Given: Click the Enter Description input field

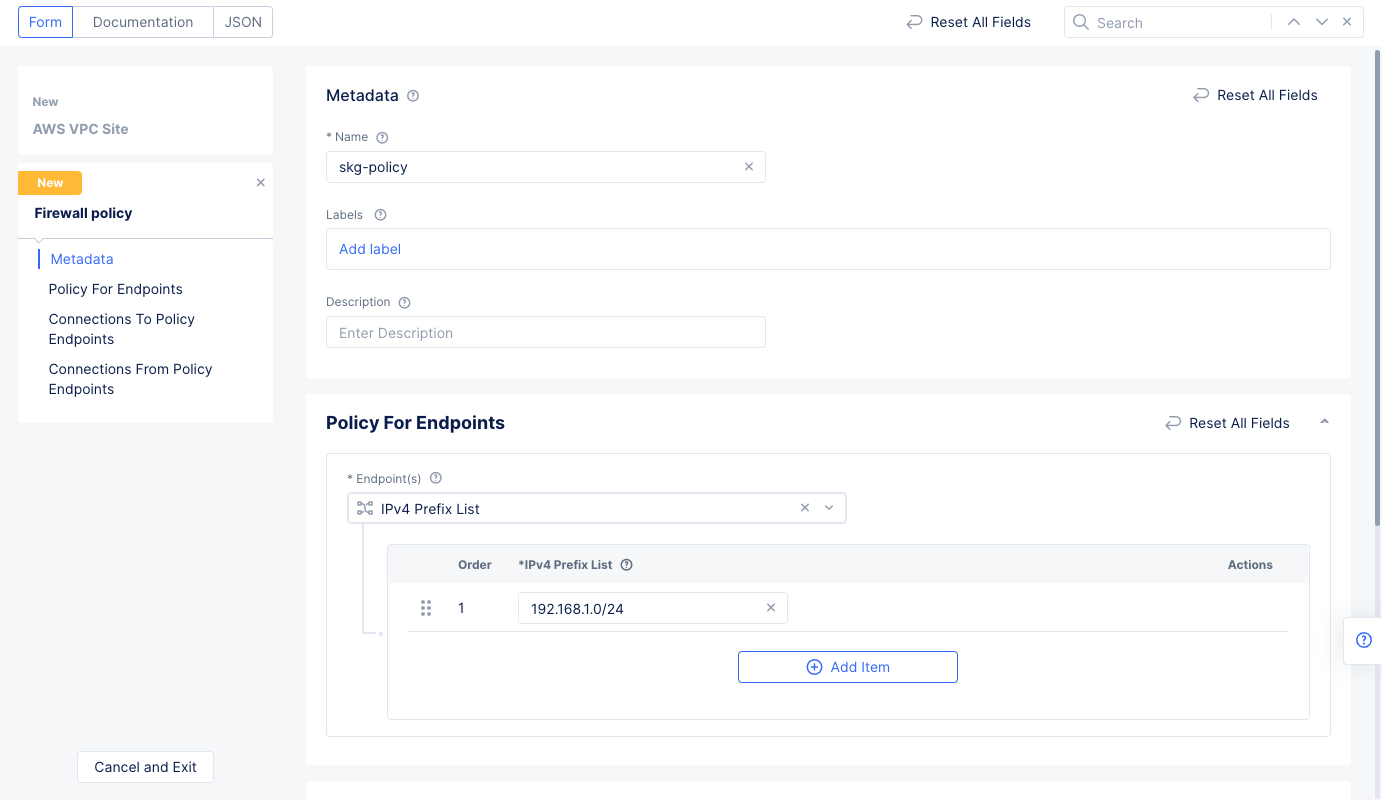Looking at the screenshot, I should (x=545, y=333).
